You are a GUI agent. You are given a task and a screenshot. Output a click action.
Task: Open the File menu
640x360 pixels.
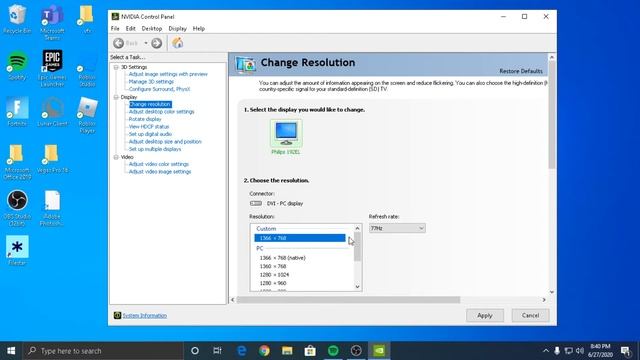click(115, 29)
